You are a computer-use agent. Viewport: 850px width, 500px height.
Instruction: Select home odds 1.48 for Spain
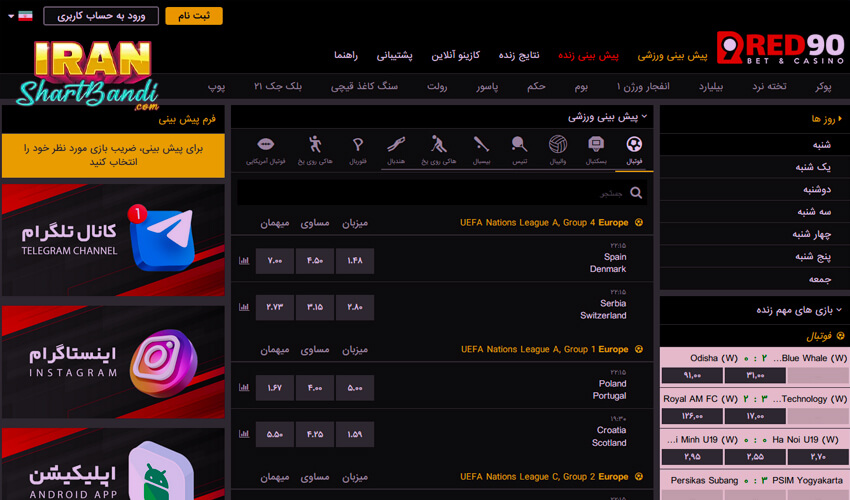point(355,262)
